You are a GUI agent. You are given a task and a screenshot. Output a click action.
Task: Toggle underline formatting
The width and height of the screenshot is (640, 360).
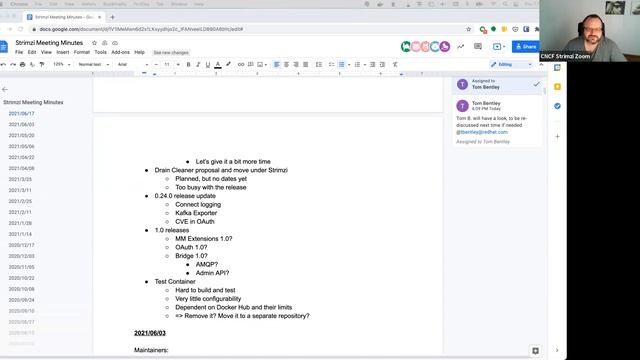click(x=208, y=64)
